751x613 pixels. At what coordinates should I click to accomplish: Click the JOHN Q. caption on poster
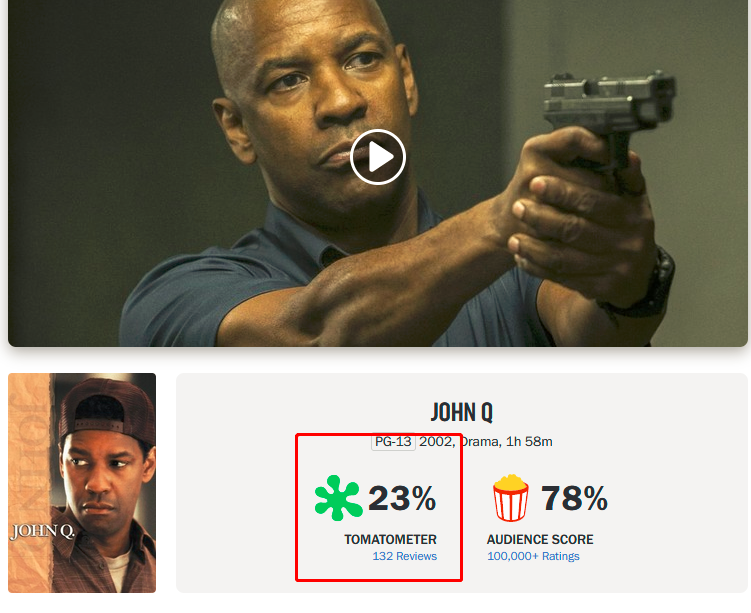tap(43, 532)
